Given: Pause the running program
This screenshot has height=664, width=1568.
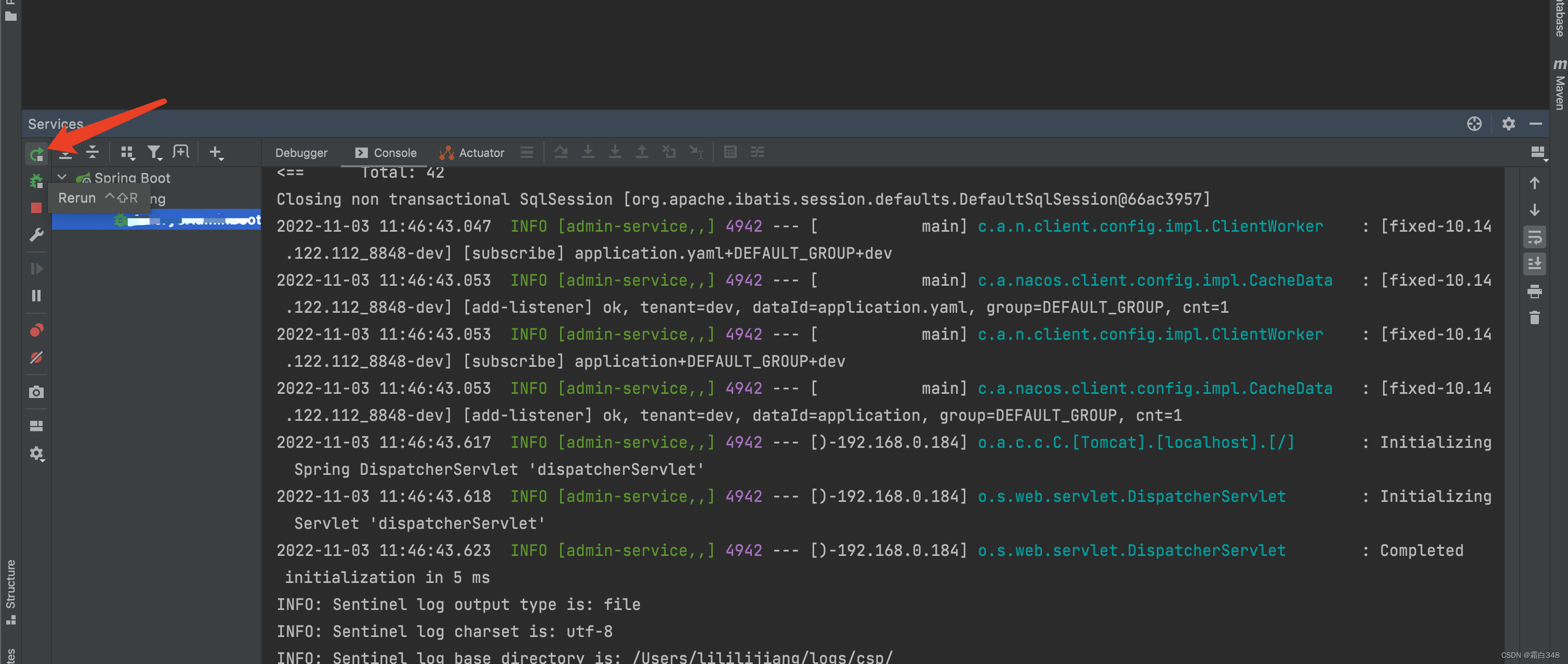Looking at the screenshot, I should pos(36,296).
